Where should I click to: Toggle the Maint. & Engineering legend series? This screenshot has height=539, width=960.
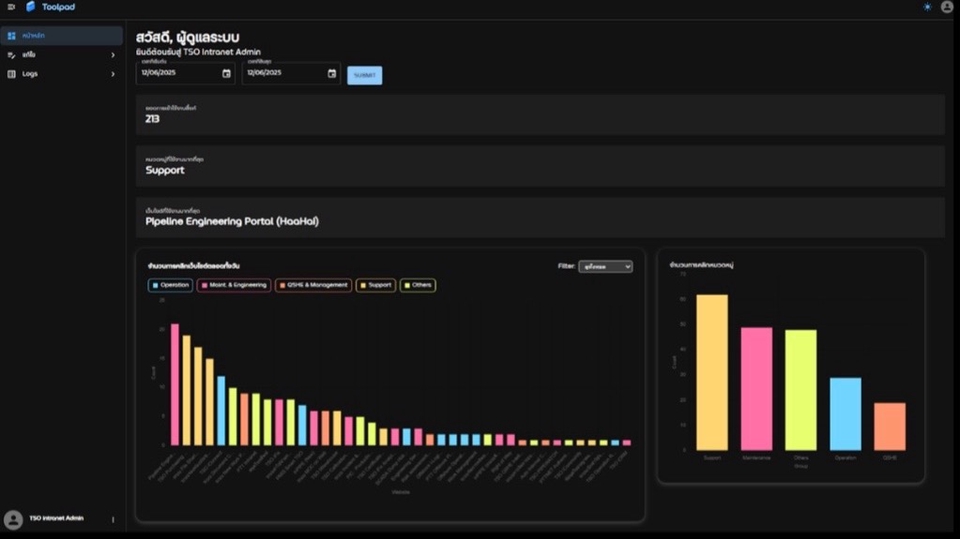[x=234, y=285]
